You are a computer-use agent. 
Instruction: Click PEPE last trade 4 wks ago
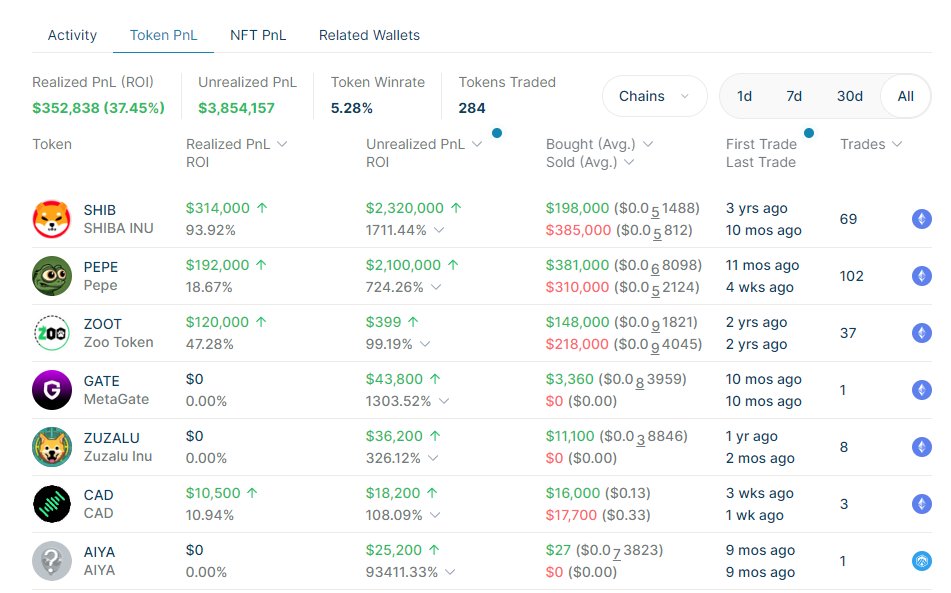(x=760, y=287)
